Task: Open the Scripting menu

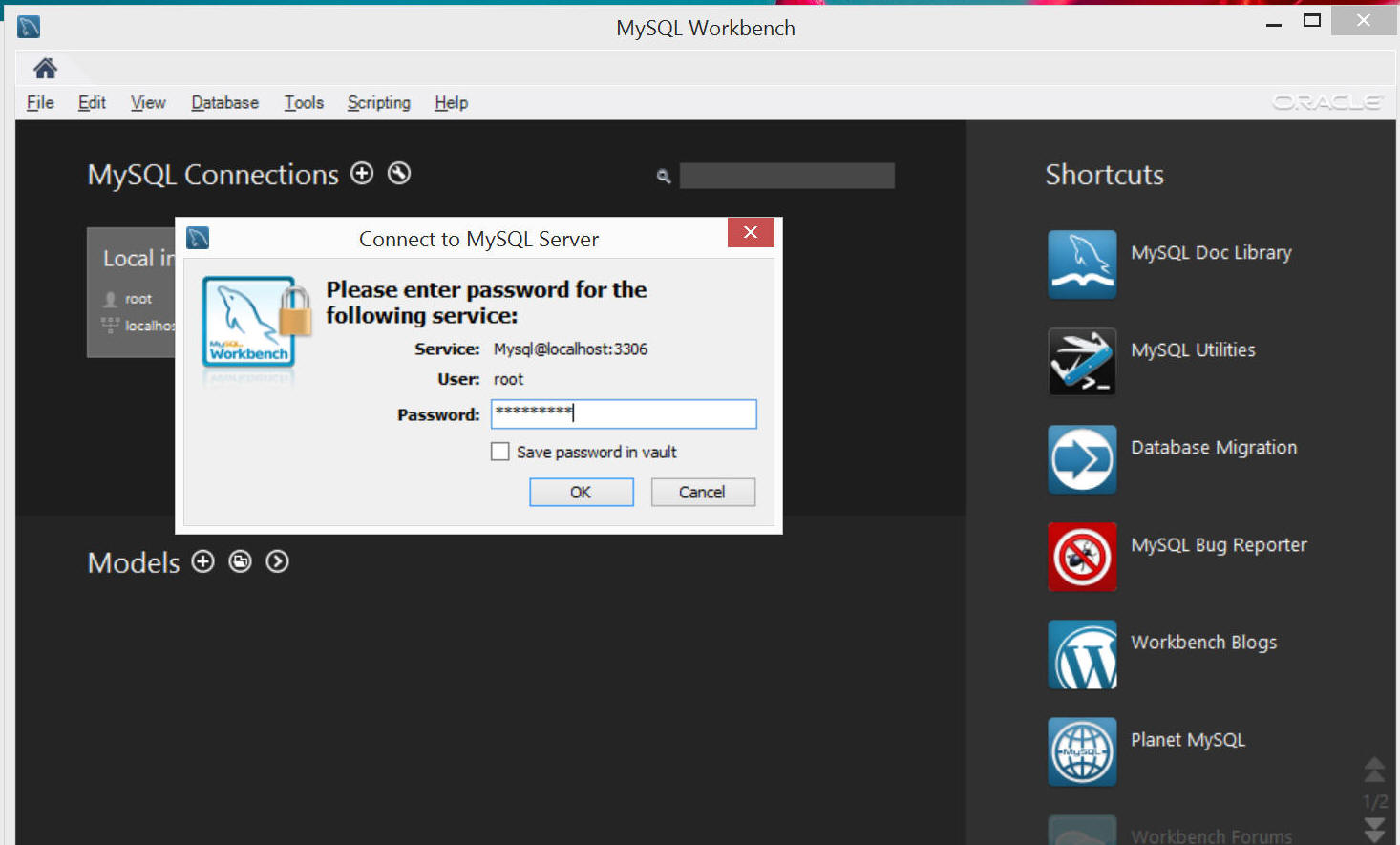Action: tap(378, 102)
